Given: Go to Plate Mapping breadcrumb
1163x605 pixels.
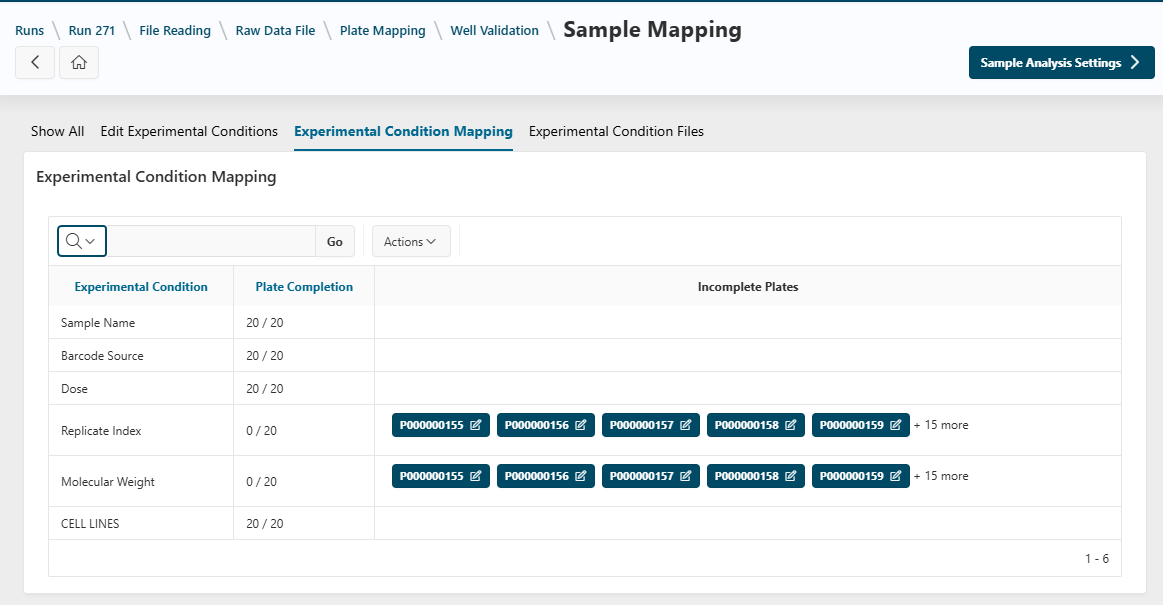Looking at the screenshot, I should coord(383,30).
